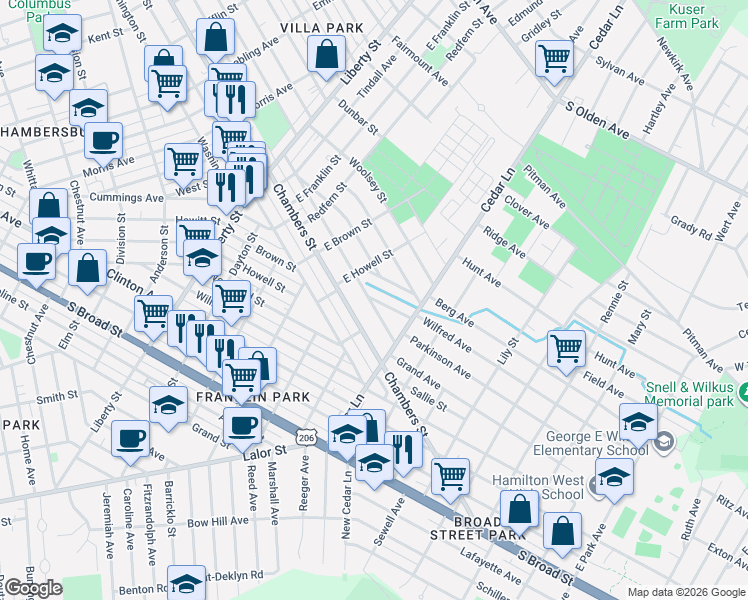Click the US 206 route shield
Image resolution: width=748 pixels, height=600 pixels.
pos(306,437)
